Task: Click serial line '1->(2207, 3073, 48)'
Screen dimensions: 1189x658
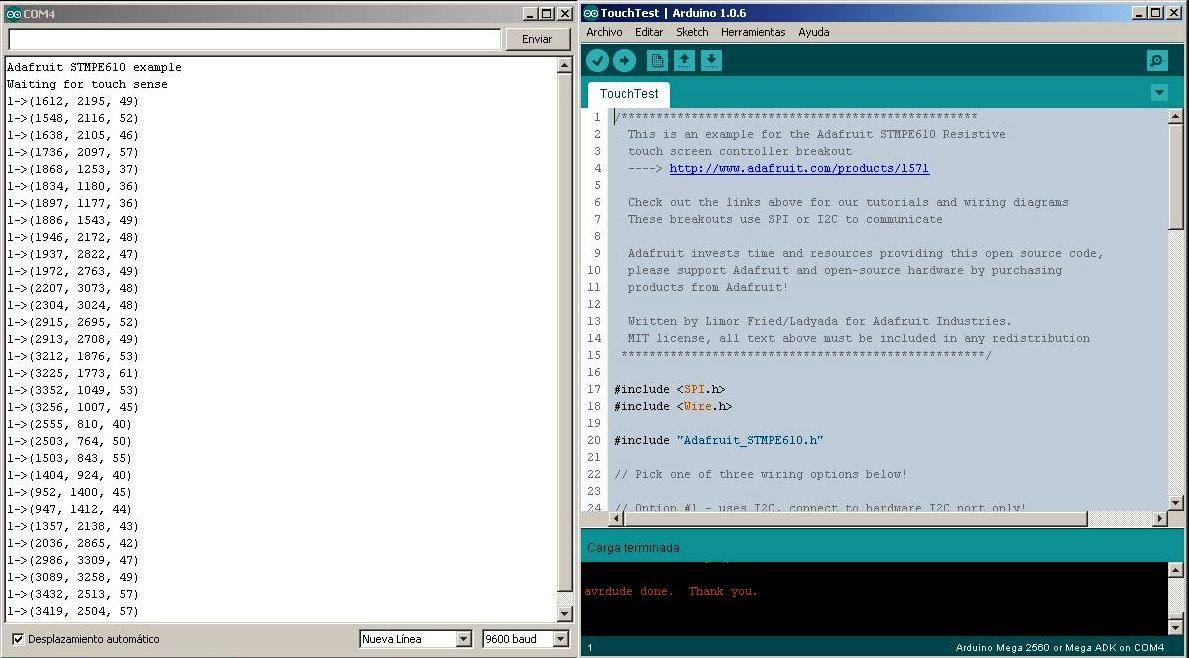Action: coord(73,288)
